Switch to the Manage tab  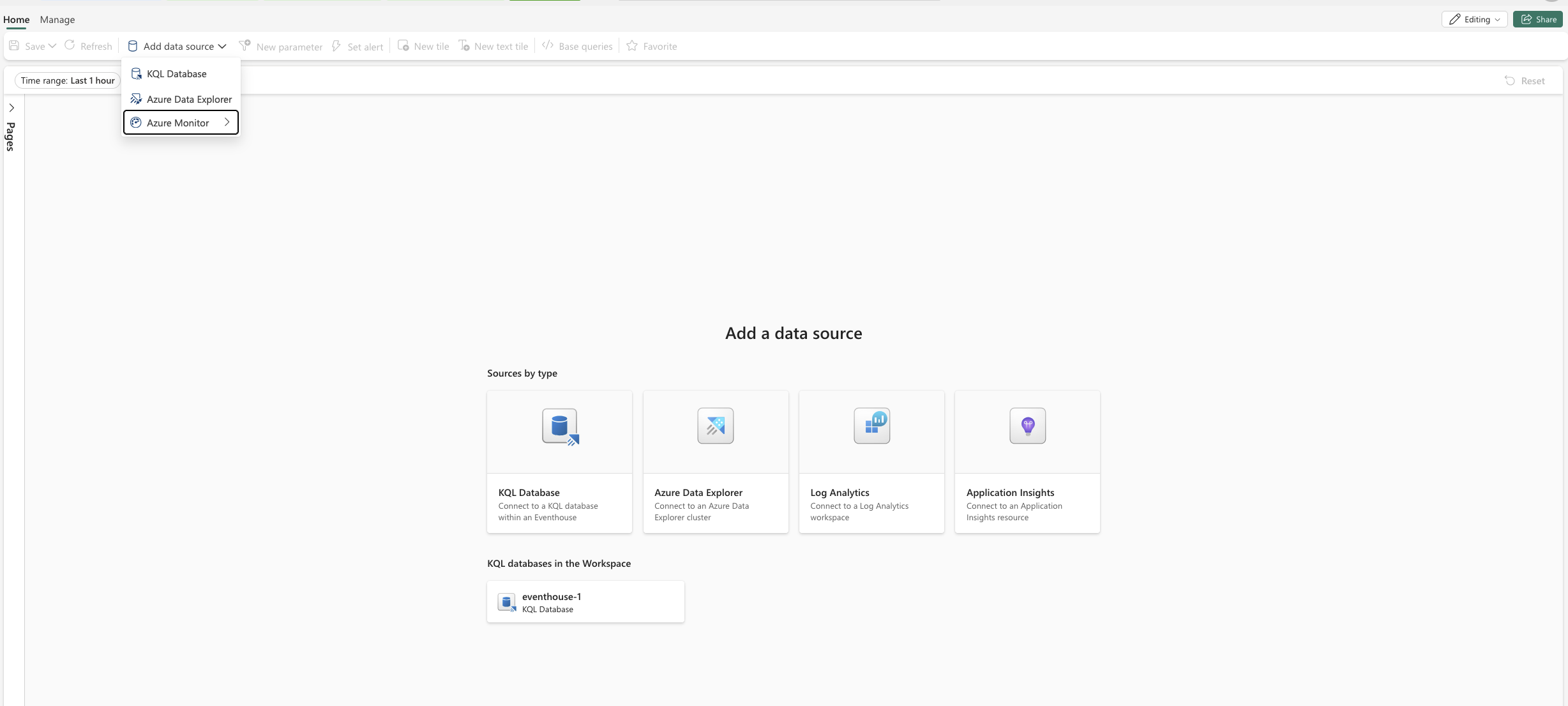tap(57, 20)
